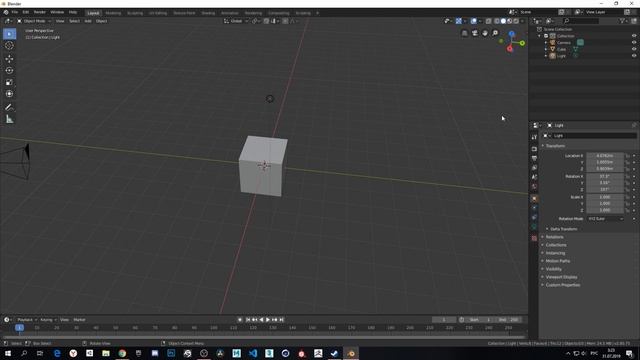This screenshot has height=360, width=640.
Task: Switch to wireframe shading mode
Action: click(497, 21)
